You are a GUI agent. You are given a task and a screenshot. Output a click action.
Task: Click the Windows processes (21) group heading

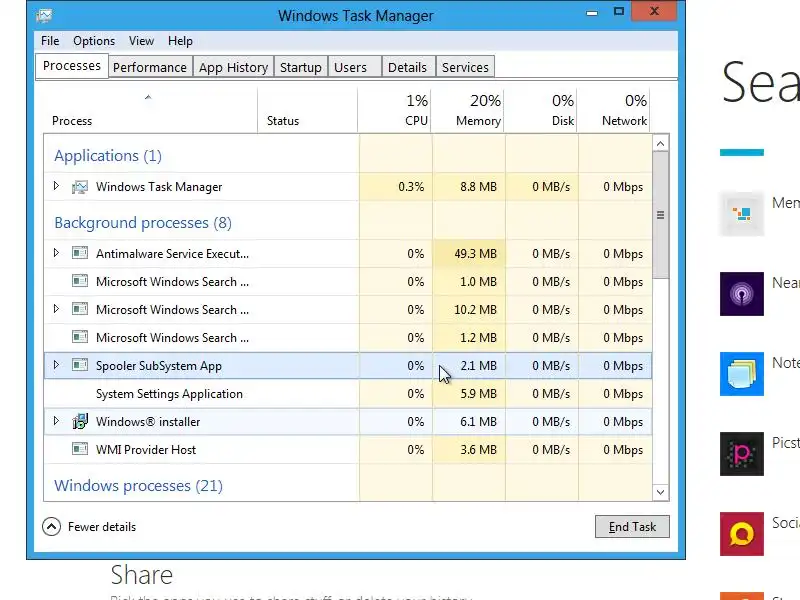point(138,486)
